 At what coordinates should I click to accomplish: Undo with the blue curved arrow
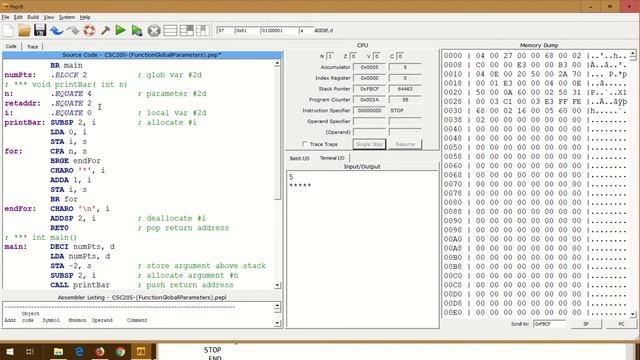[57, 31]
